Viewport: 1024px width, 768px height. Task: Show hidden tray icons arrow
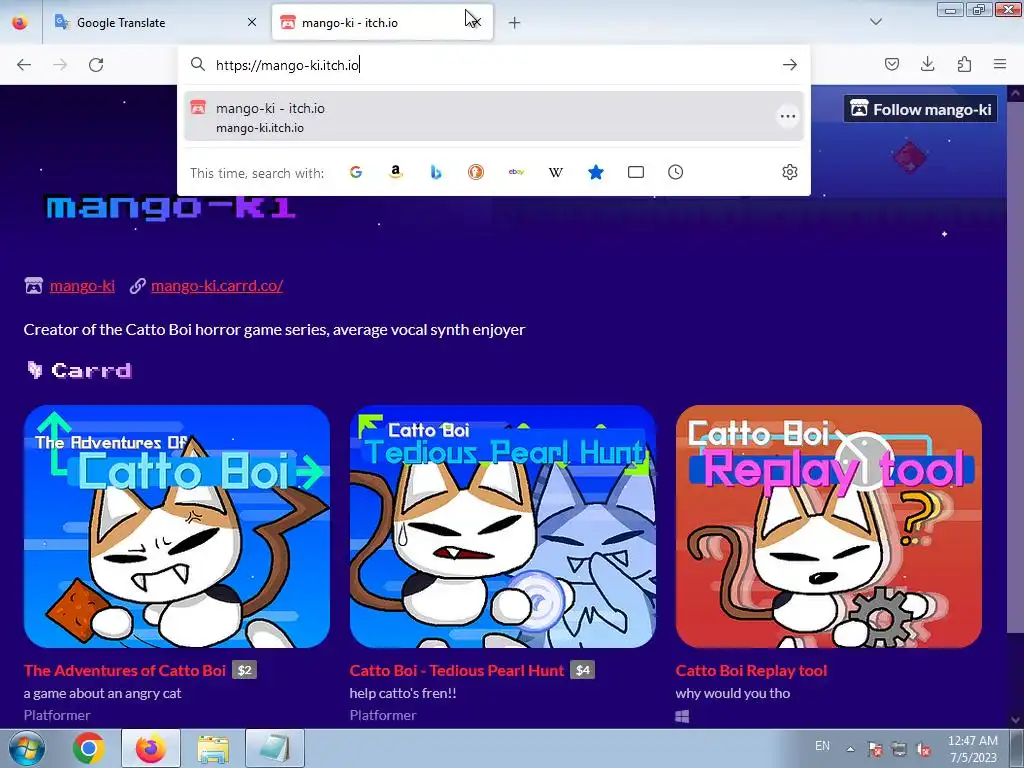point(850,749)
